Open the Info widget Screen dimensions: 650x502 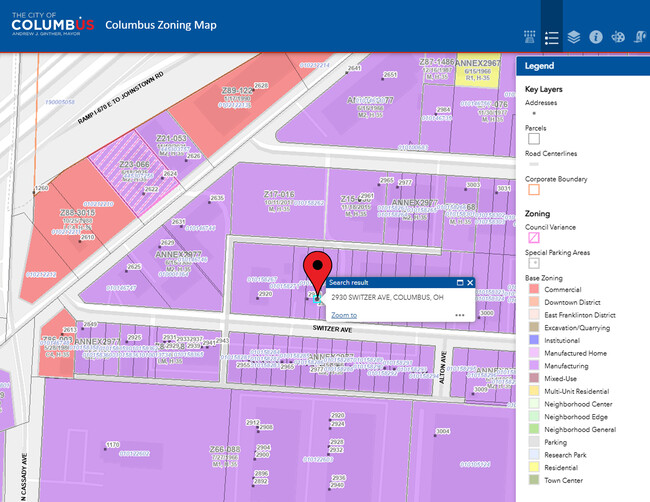pyautogui.click(x=596, y=37)
